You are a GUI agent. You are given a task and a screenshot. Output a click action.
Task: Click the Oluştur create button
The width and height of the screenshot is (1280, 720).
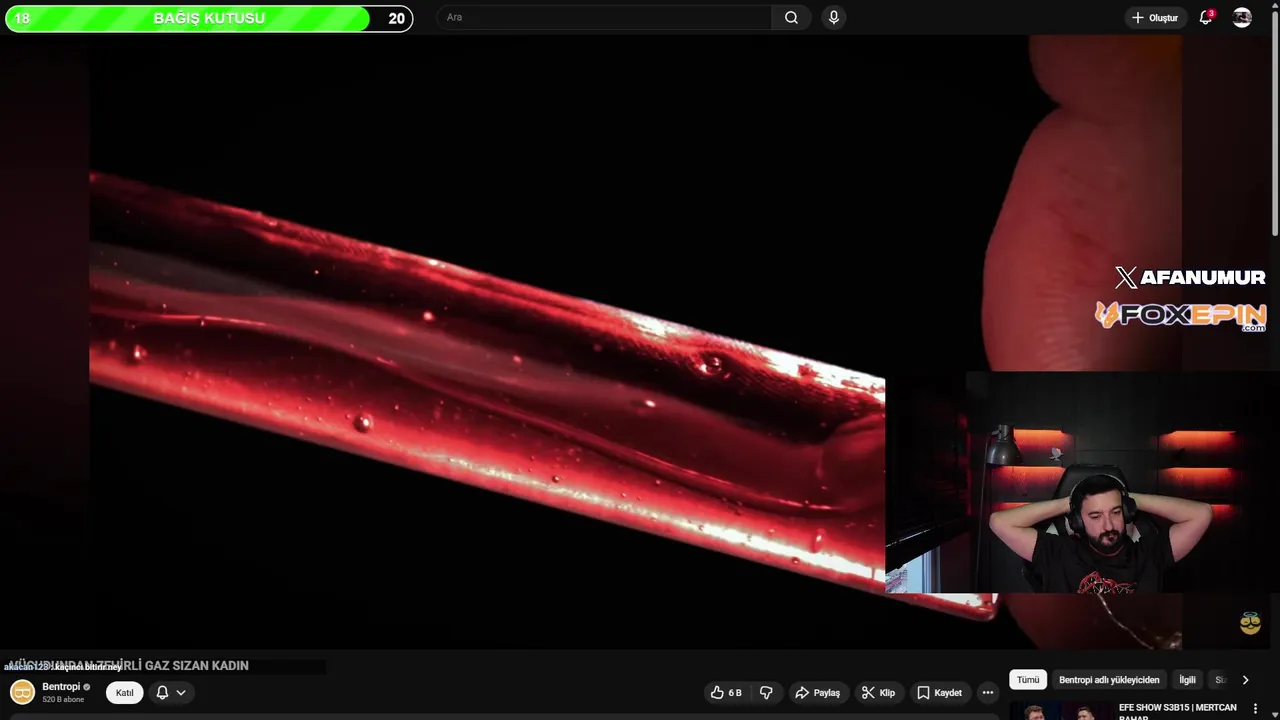click(x=1154, y=18)
